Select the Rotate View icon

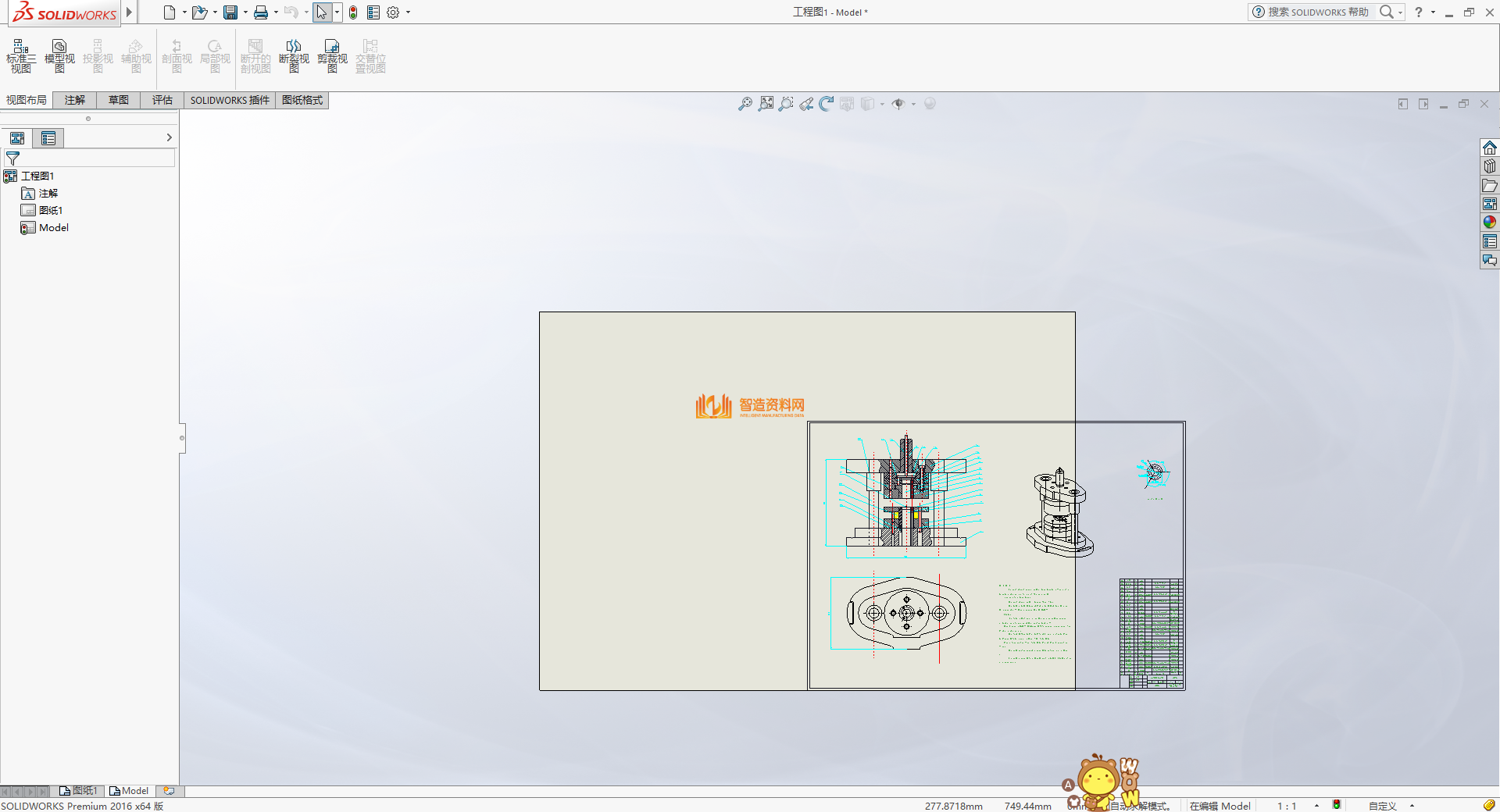point(827,103)
